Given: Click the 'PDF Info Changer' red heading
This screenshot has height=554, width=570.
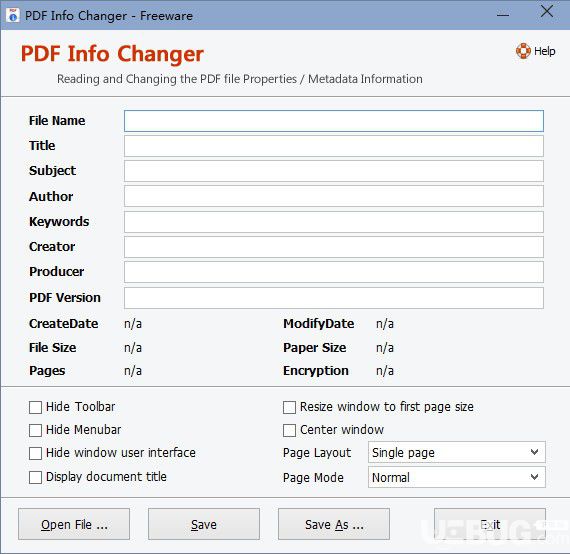Looking at the screenshot, I should pos(112,54).
